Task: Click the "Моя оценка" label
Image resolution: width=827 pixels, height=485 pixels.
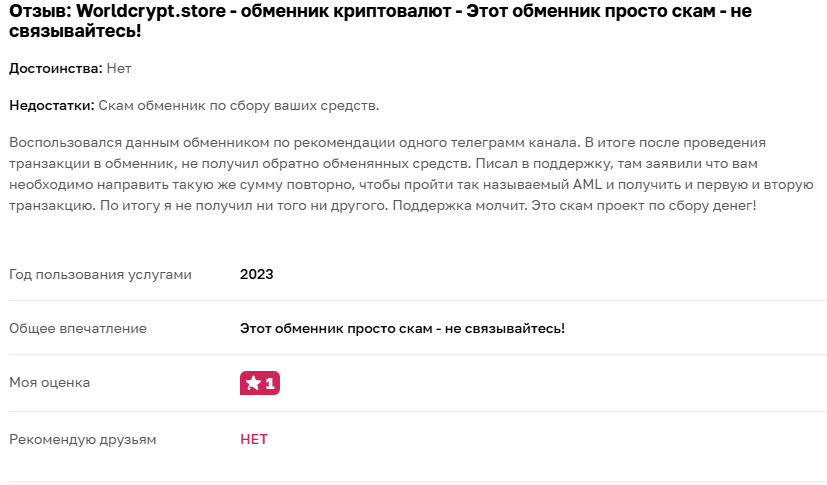Action: pos(49,382)
